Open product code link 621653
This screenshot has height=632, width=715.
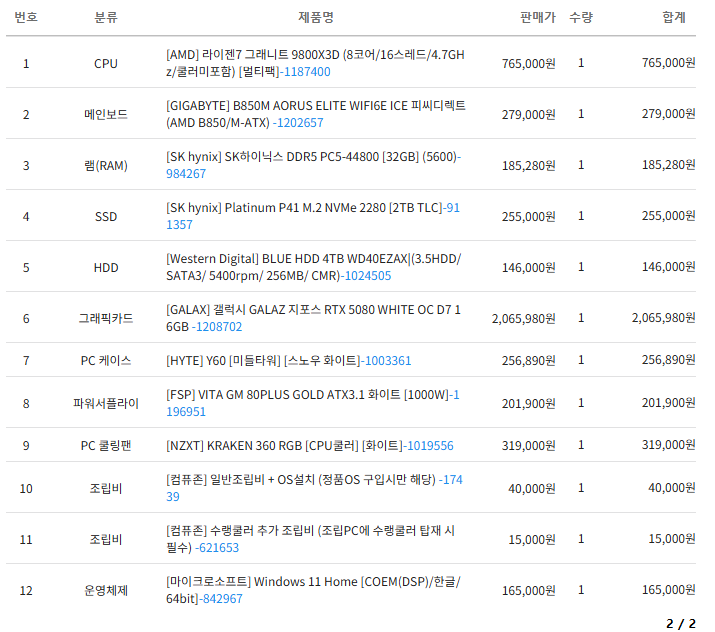tap(219, 548)
